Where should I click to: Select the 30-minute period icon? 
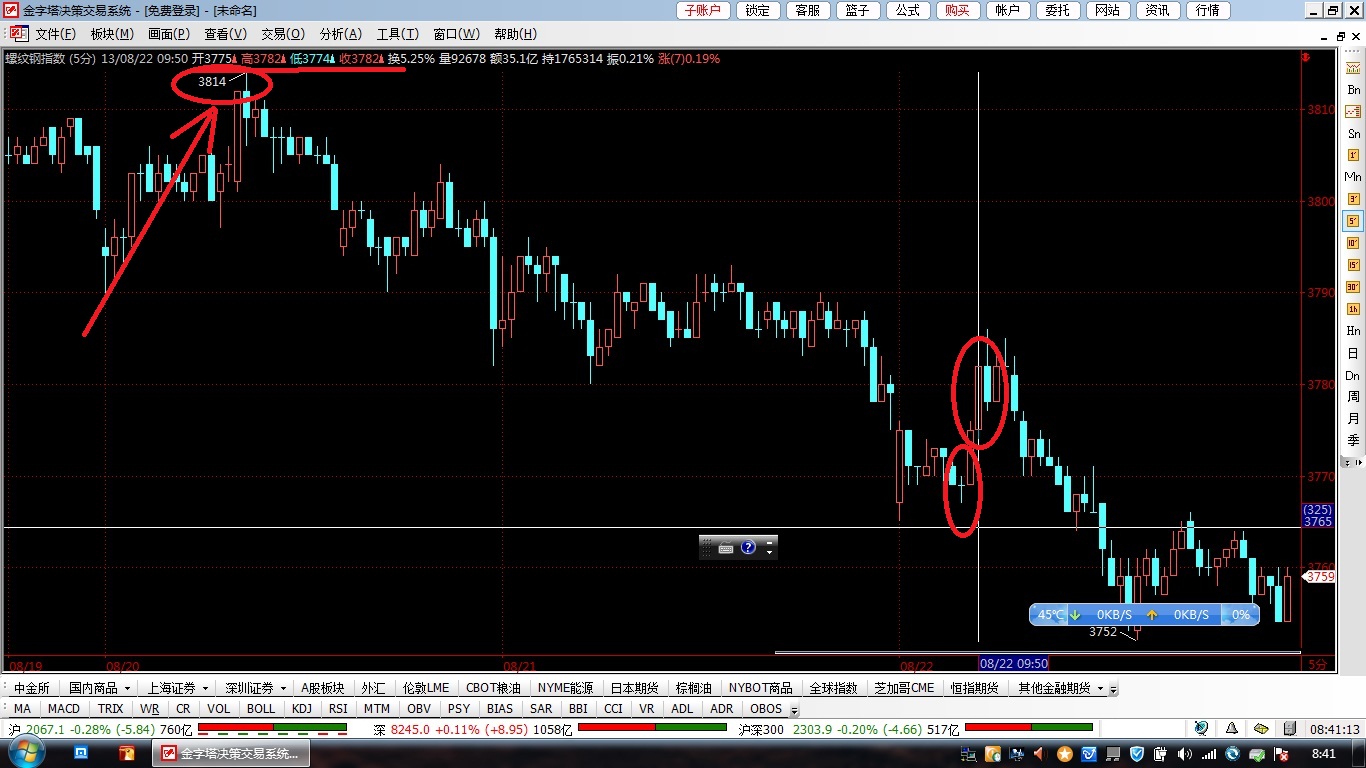pos(1353,287)
